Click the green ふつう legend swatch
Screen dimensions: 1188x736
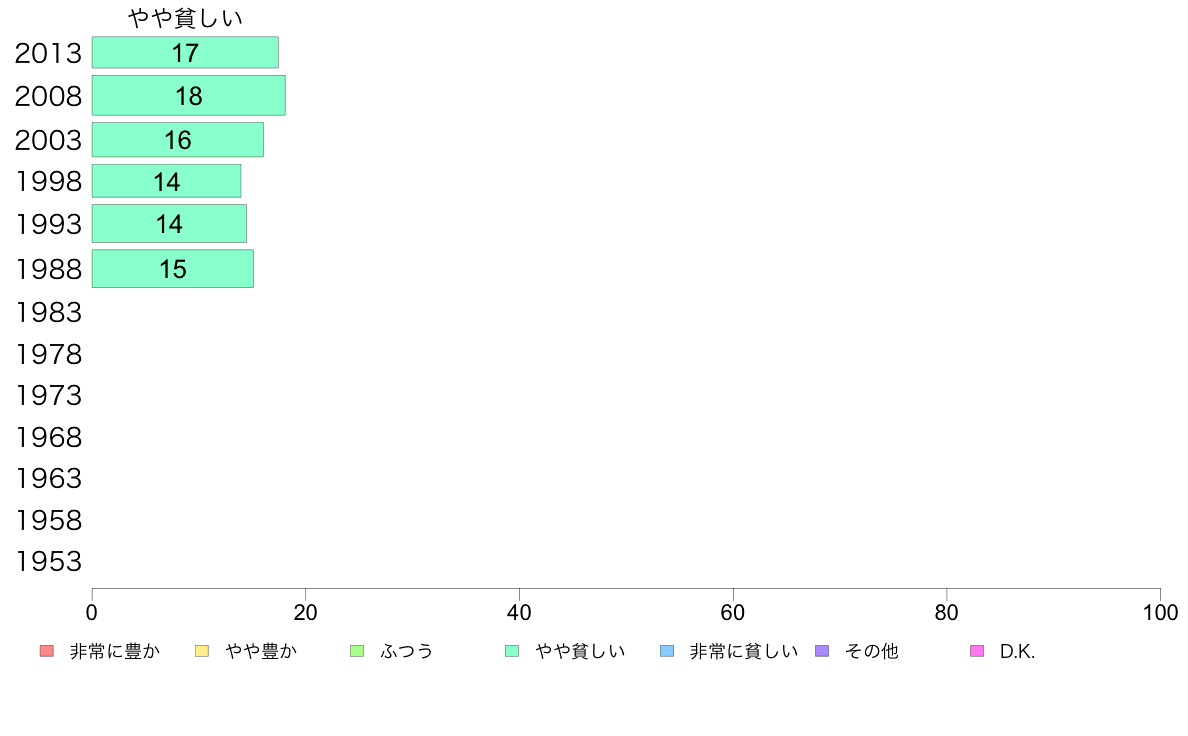click(357, 651)
